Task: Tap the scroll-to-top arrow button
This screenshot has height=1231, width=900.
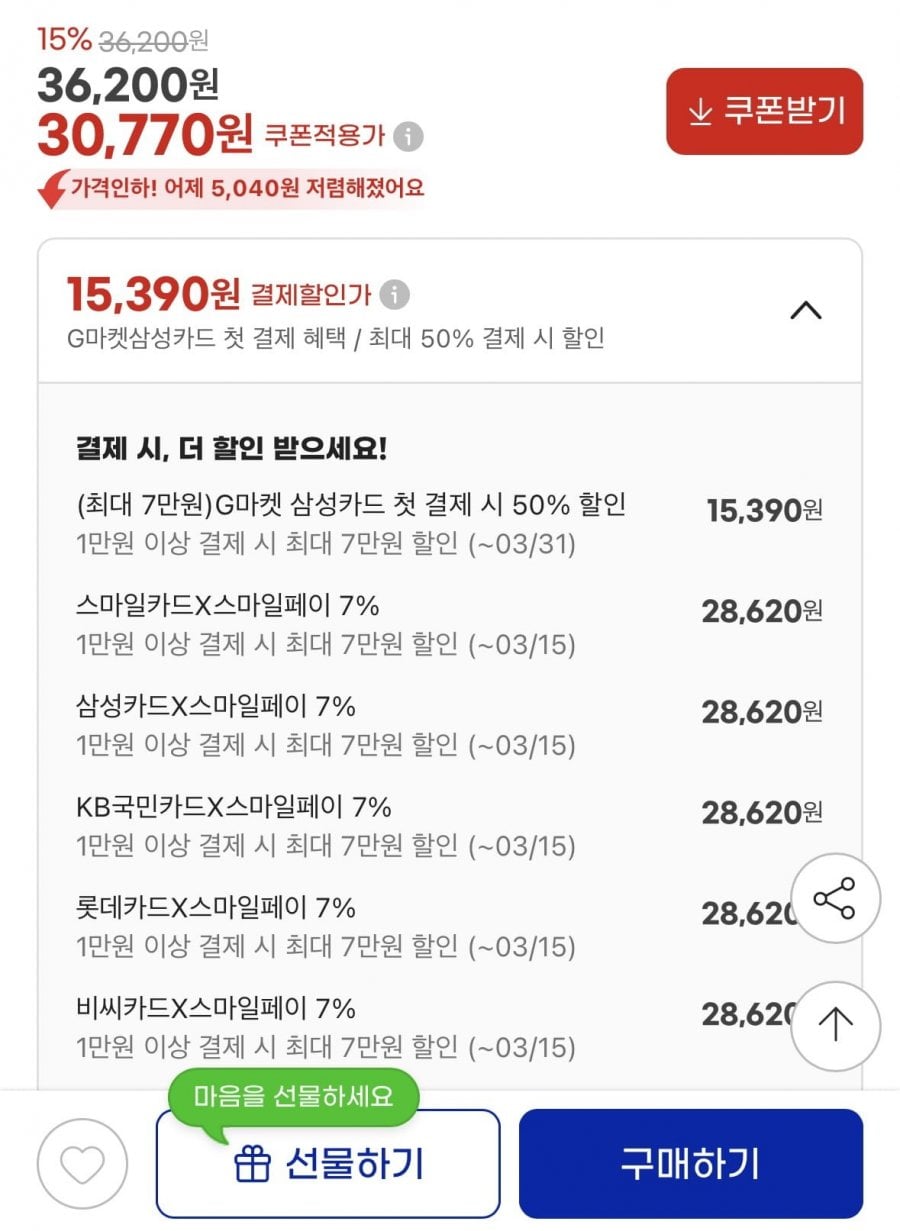Action: point(835,1026)
